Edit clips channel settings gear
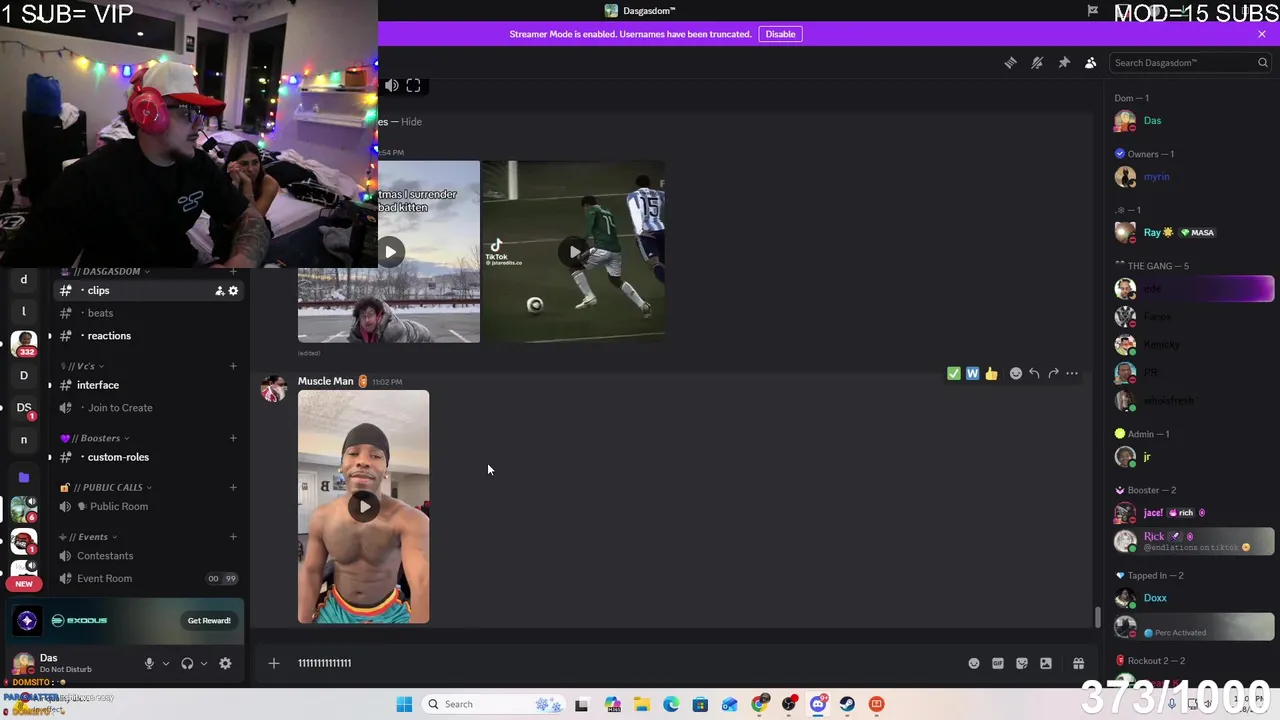This screenshot has height=720, width=1280. 234,291
